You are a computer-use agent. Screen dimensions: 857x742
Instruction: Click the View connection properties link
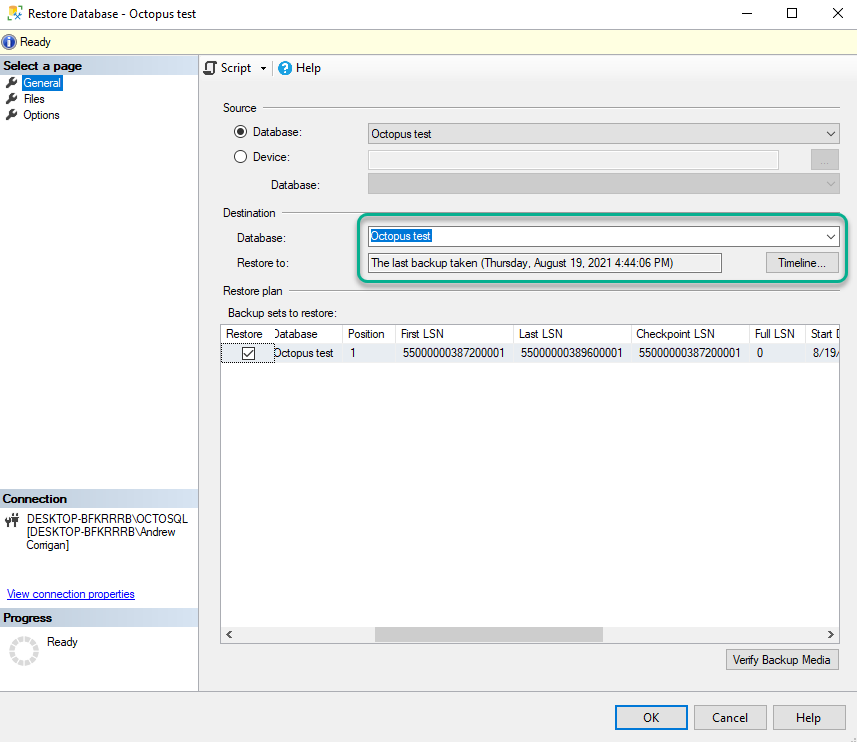click(x=70, y=593)
